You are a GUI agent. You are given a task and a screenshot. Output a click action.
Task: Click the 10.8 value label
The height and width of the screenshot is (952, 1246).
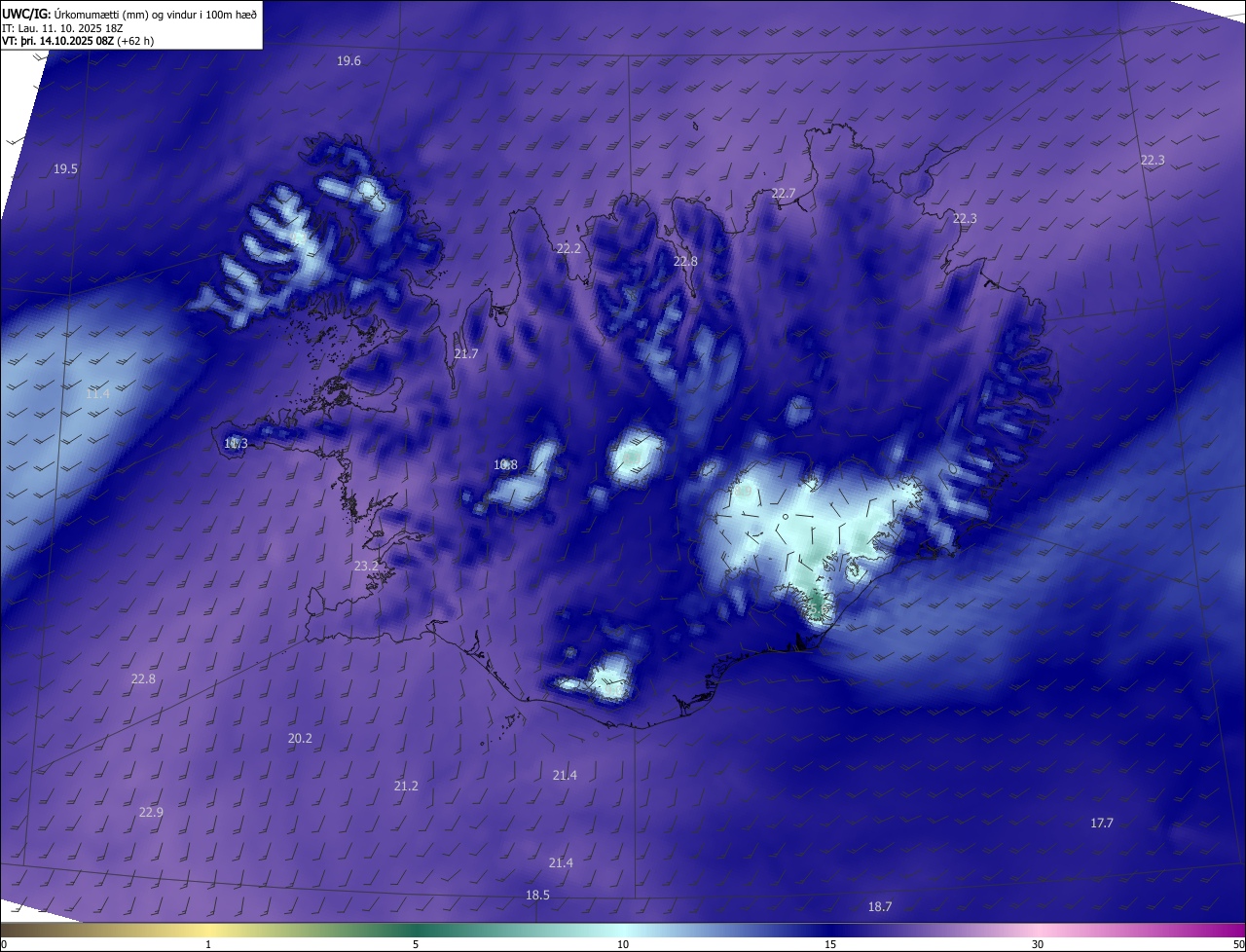505,464
